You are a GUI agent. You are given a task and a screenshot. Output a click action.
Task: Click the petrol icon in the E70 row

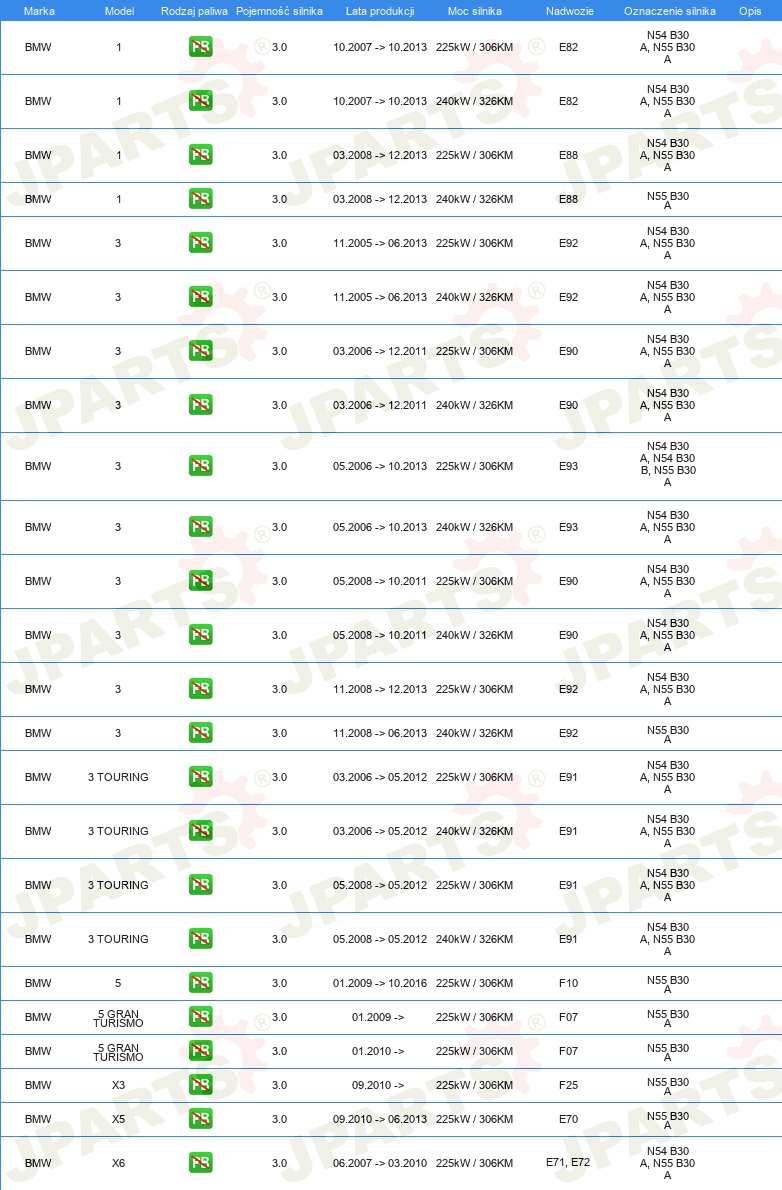[x=200, y=1119]
